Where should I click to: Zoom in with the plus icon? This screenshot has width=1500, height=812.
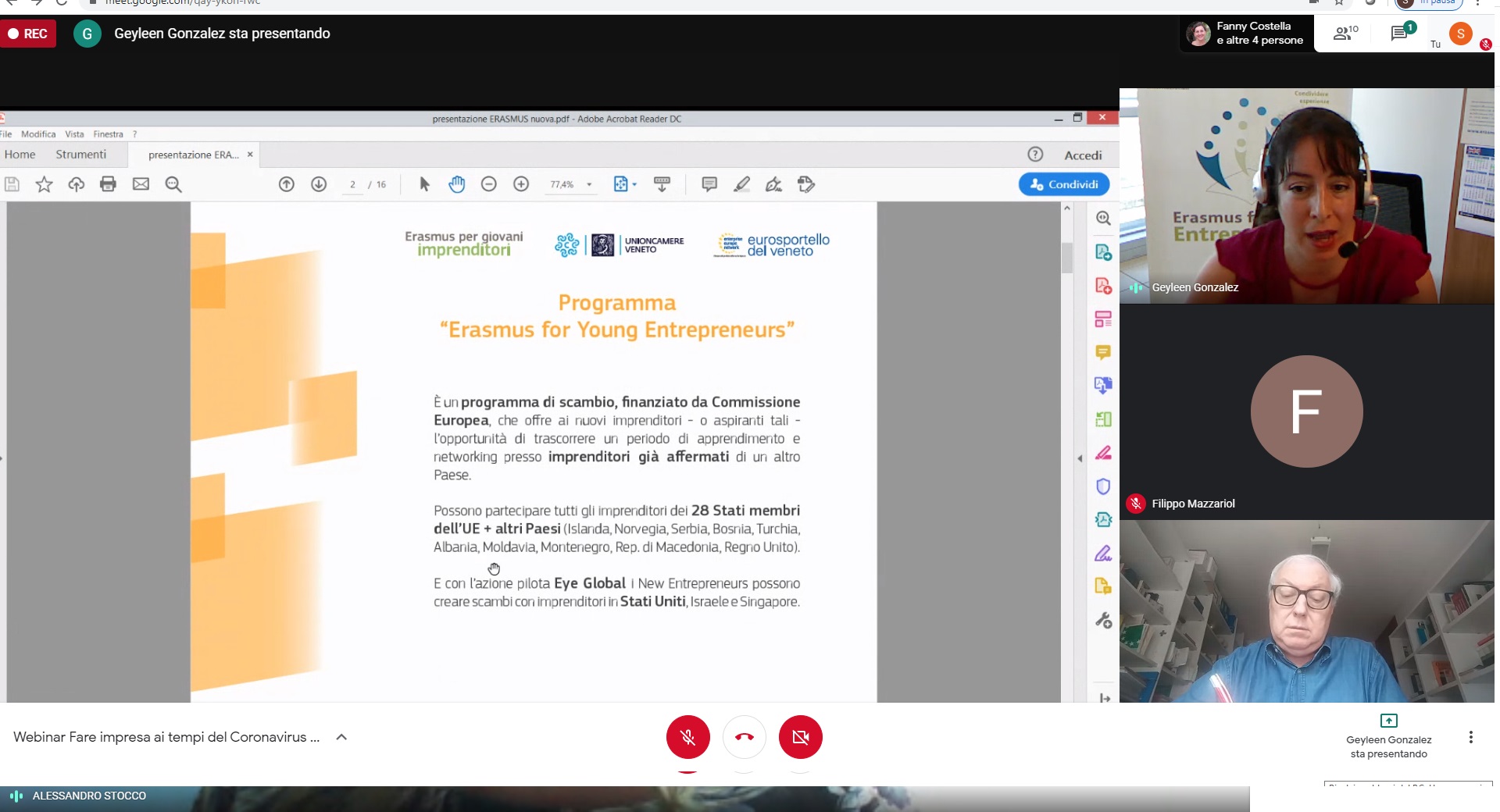[x=521, y=184]
